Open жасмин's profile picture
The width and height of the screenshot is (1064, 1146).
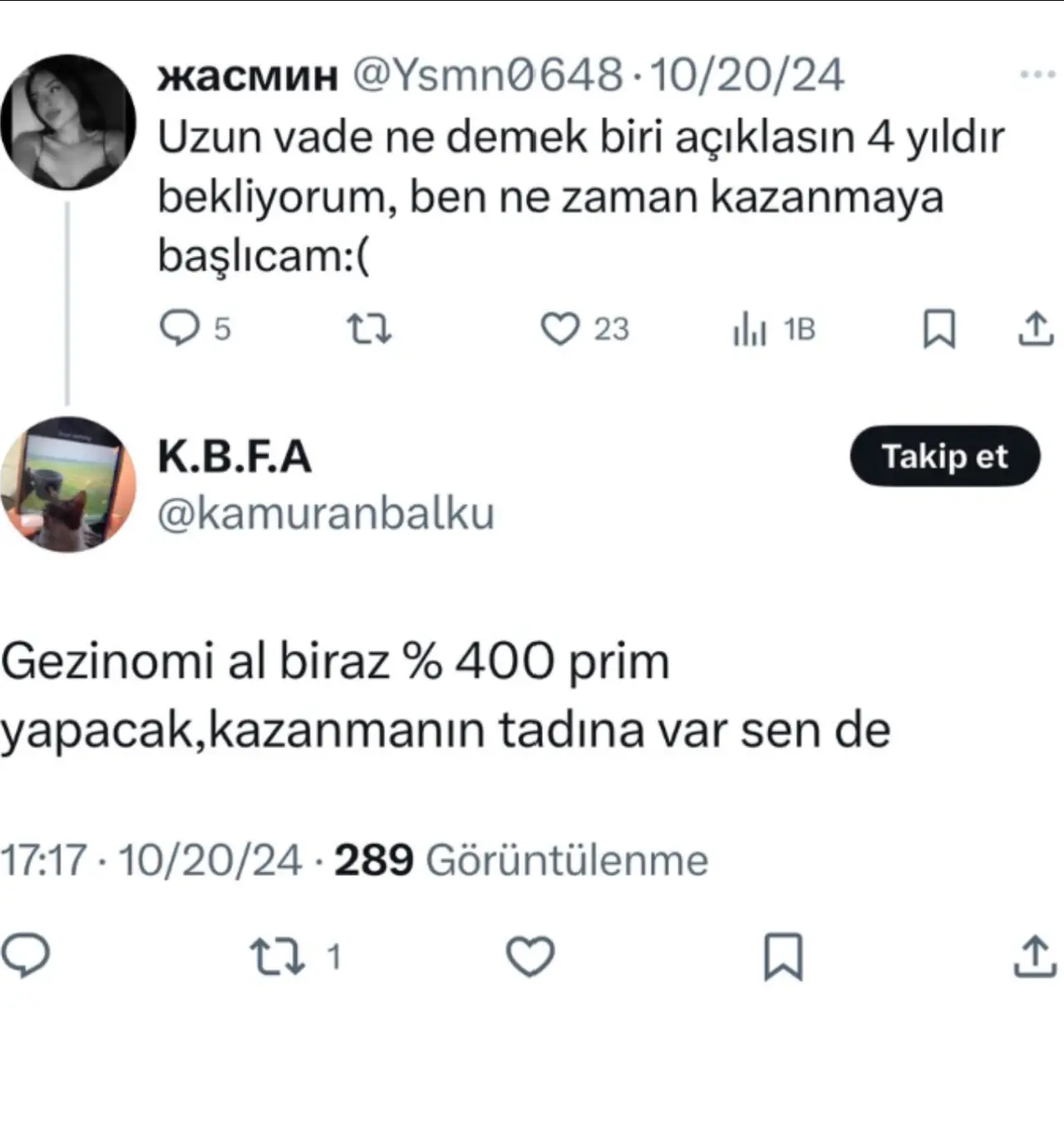[x=68, y=122]
